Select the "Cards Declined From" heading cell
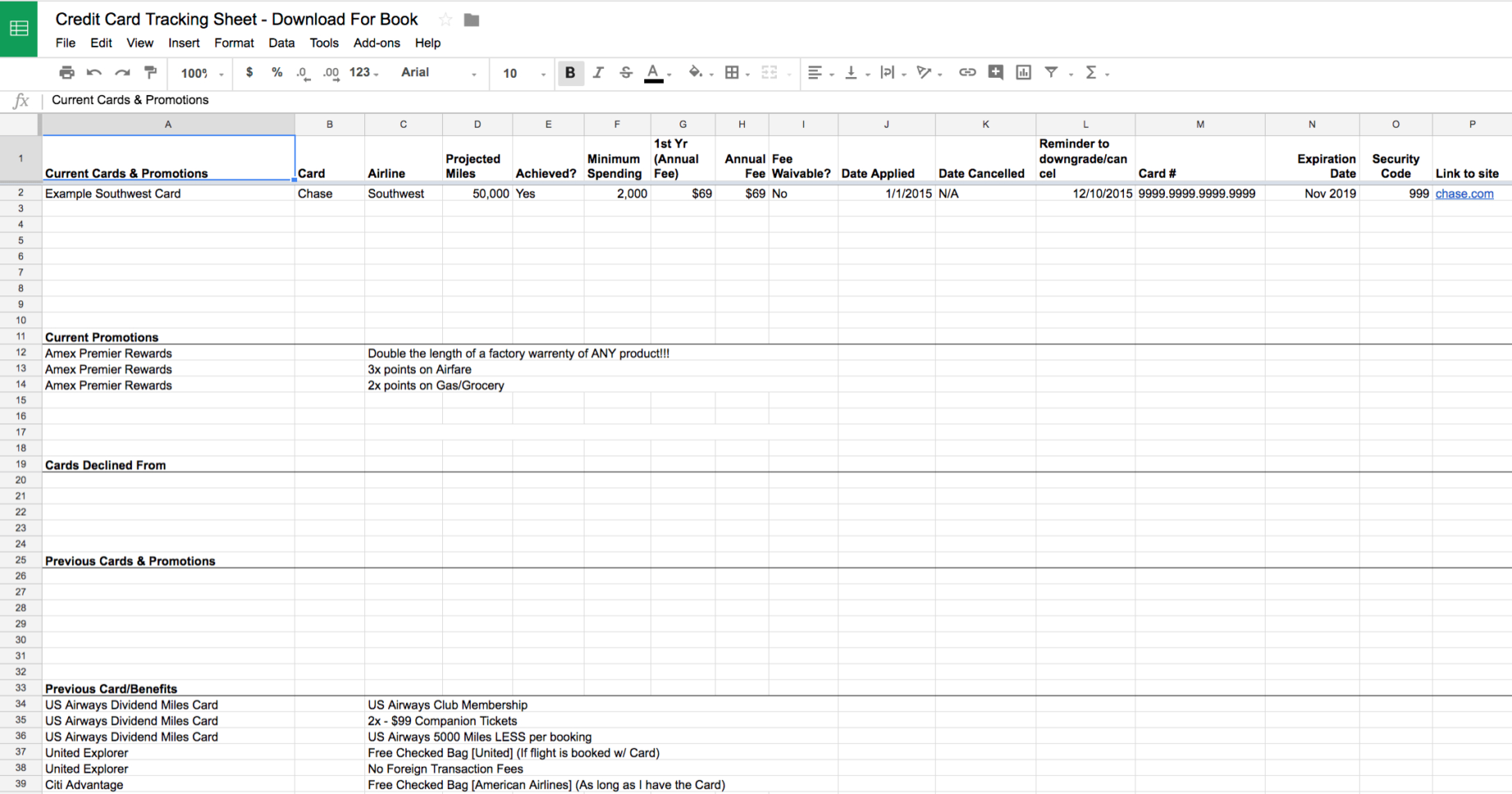 point(168,465)
